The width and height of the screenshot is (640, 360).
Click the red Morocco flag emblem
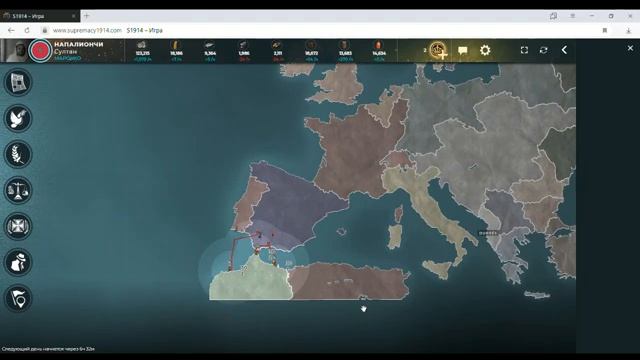click(40, 51)
